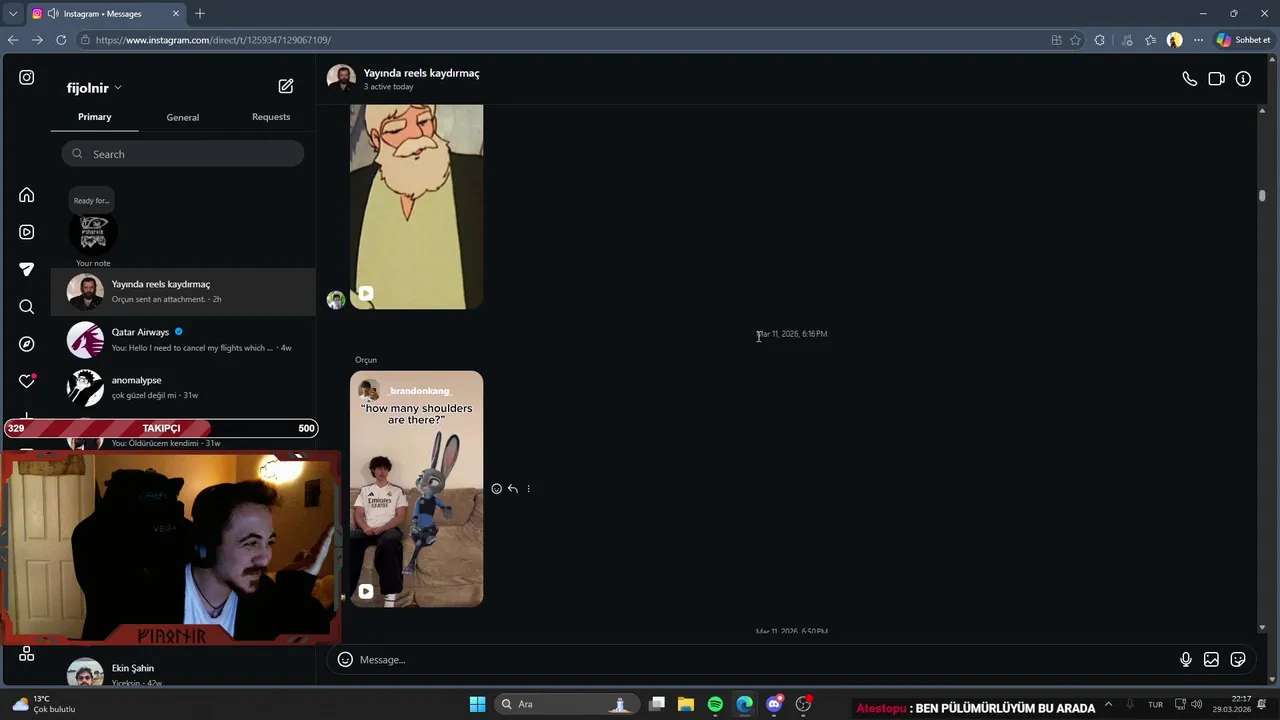Go to Instagram Home
Image resolution: width=1280 pixels, height=720 pixels.
tap(27, 195)
